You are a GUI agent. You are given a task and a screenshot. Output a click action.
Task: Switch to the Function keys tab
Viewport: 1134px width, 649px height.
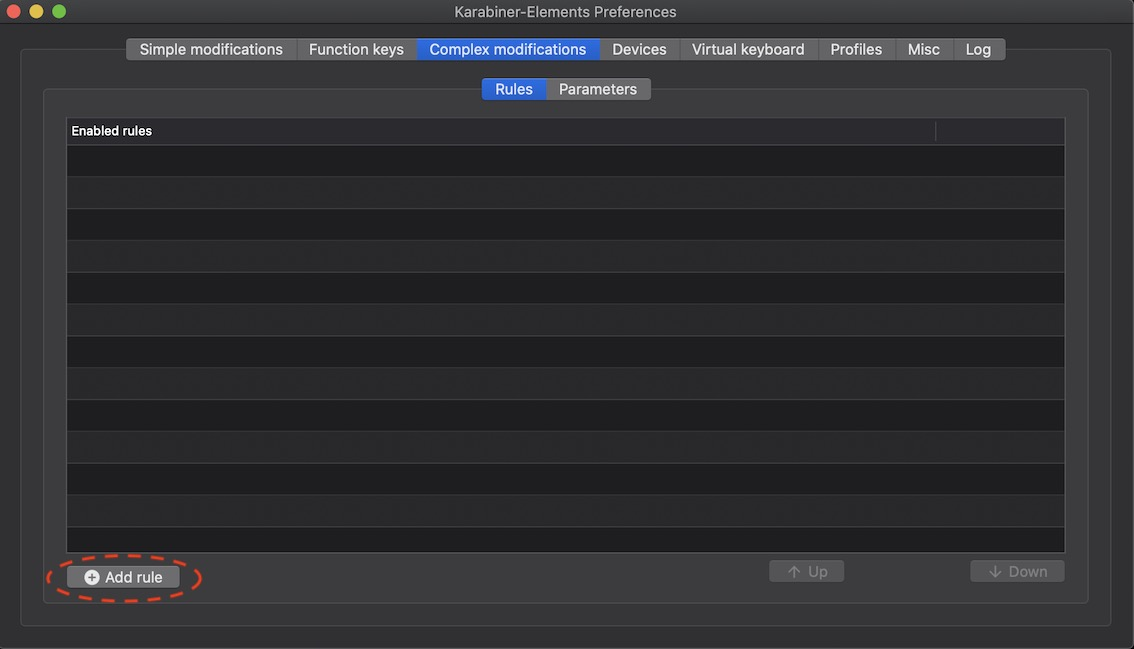(357, 49)
